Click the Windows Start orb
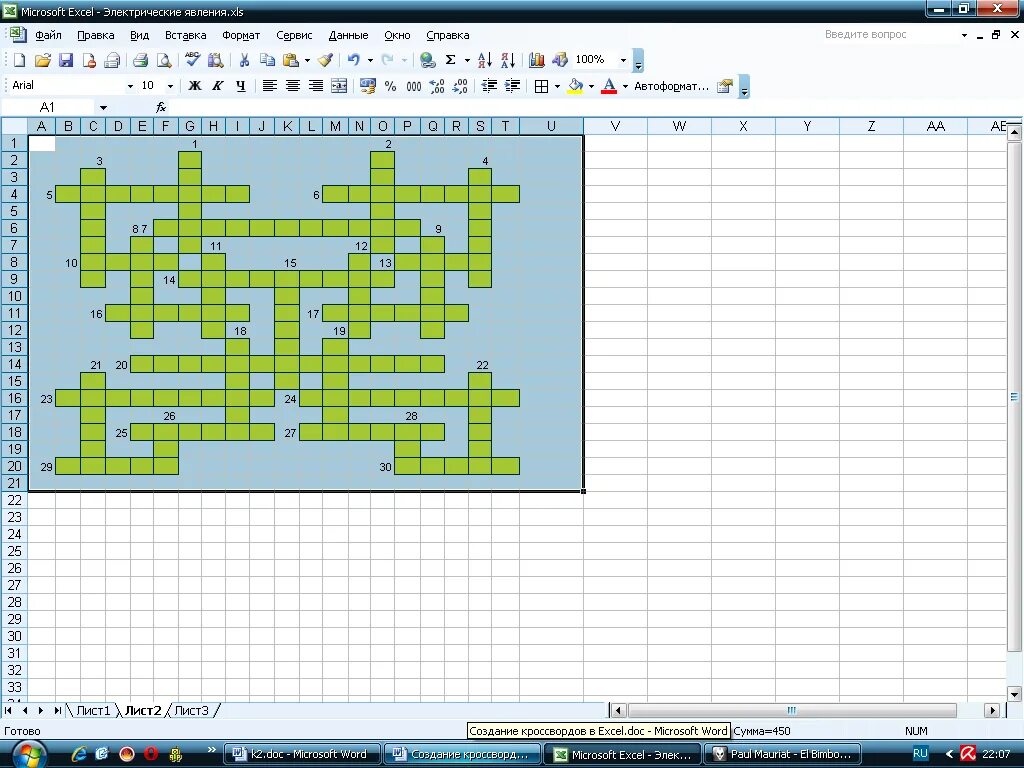Screen dimensions: 1024x768 [x=29, y=754]
